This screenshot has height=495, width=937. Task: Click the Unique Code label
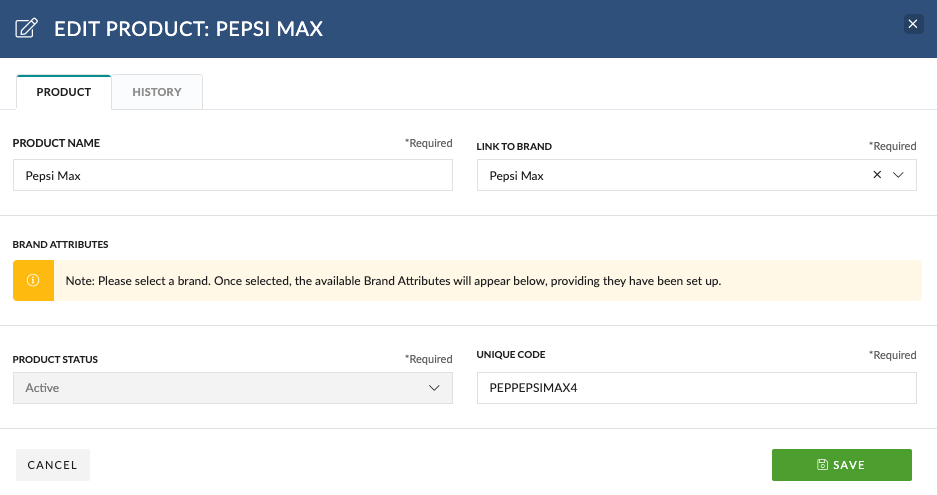pos(511,355)
